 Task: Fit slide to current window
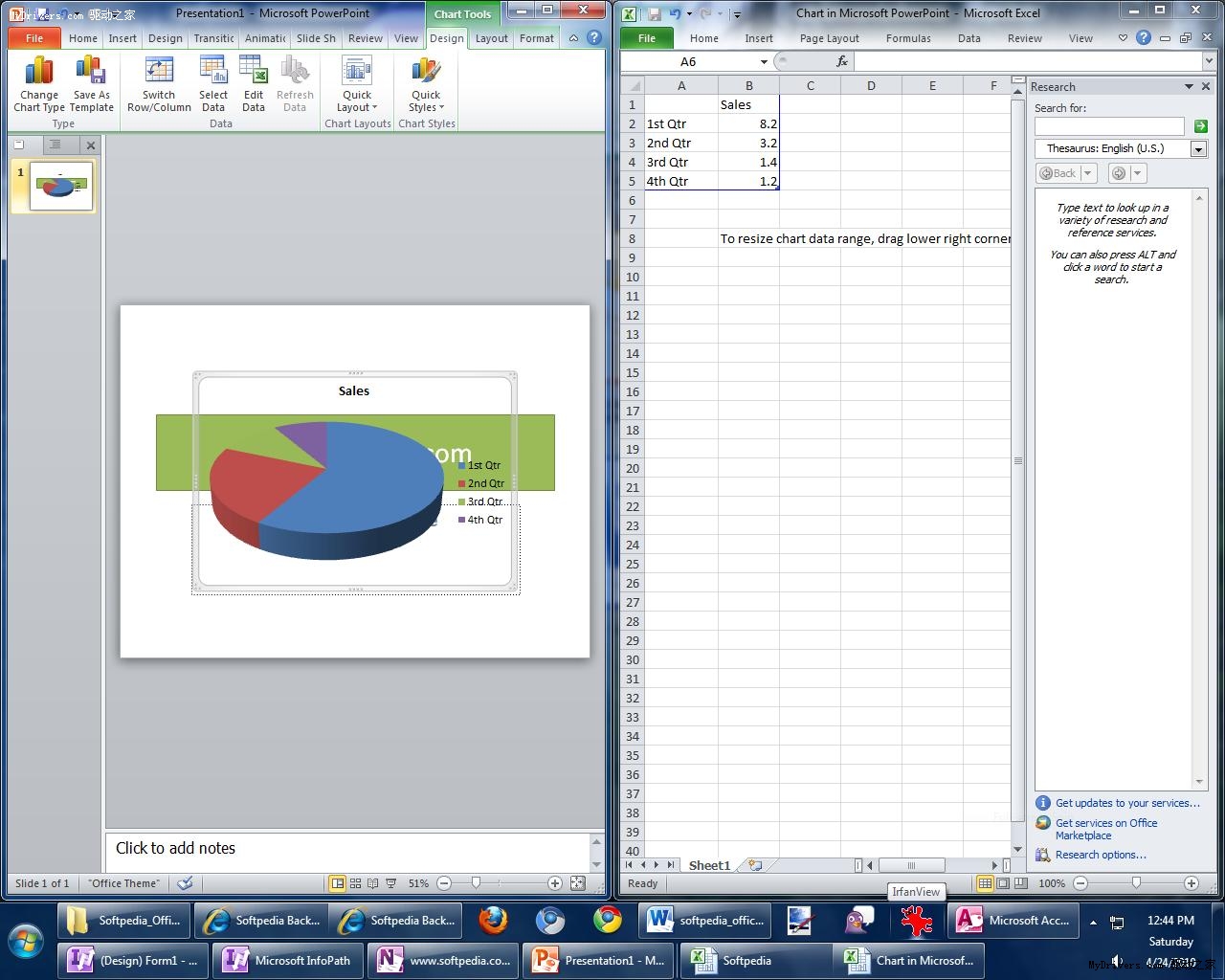578,883
